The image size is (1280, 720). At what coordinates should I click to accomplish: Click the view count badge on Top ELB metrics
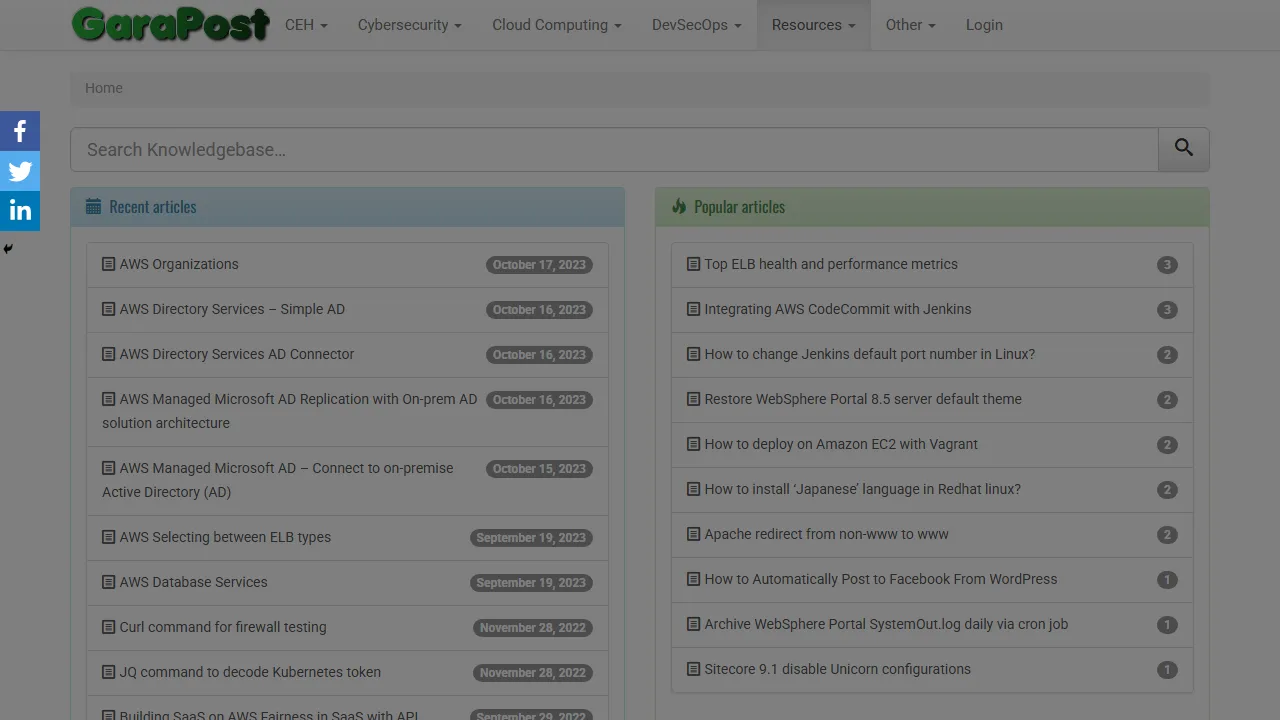tap(1167, 265)
